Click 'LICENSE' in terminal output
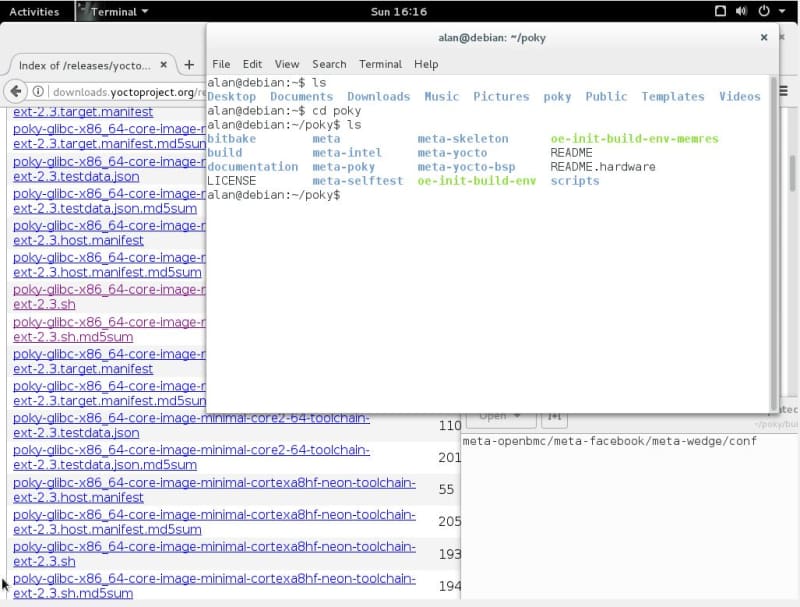 pos(231,181)
